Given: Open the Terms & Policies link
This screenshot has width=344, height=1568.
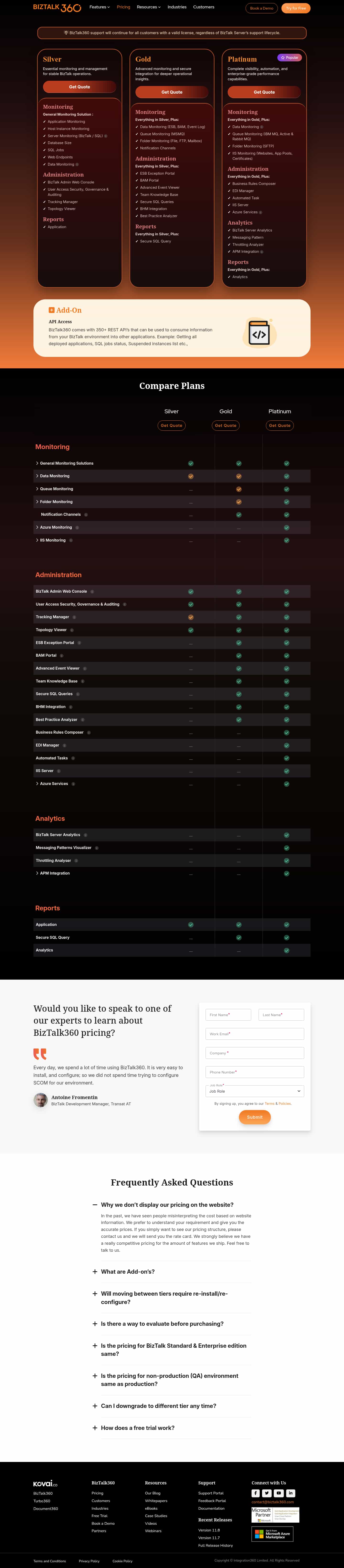Looking at the screenshot, I should click(278, 1104).
